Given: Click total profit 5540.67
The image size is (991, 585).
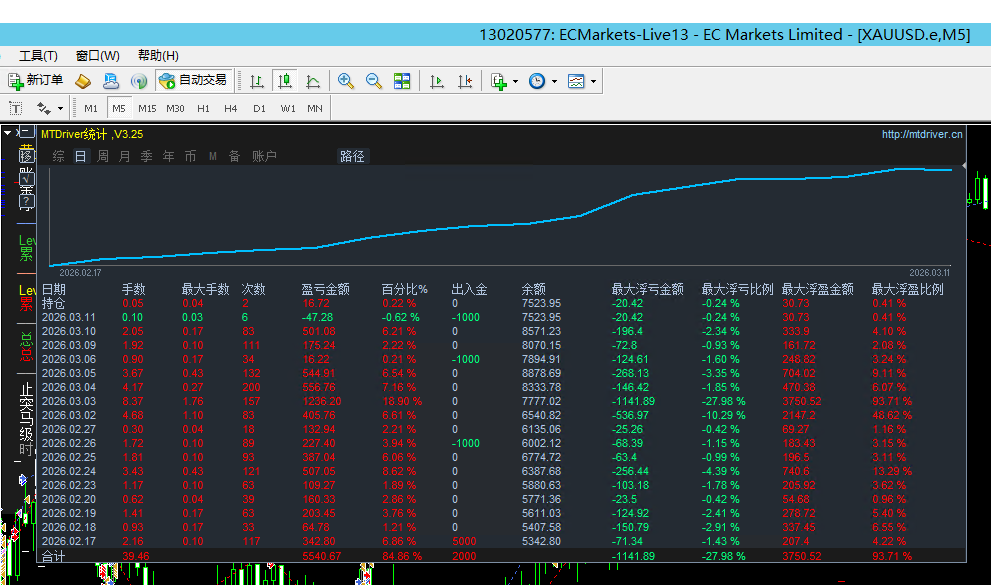Looking at the screenshot, I should pyautogui.click(x=322, y=556).
